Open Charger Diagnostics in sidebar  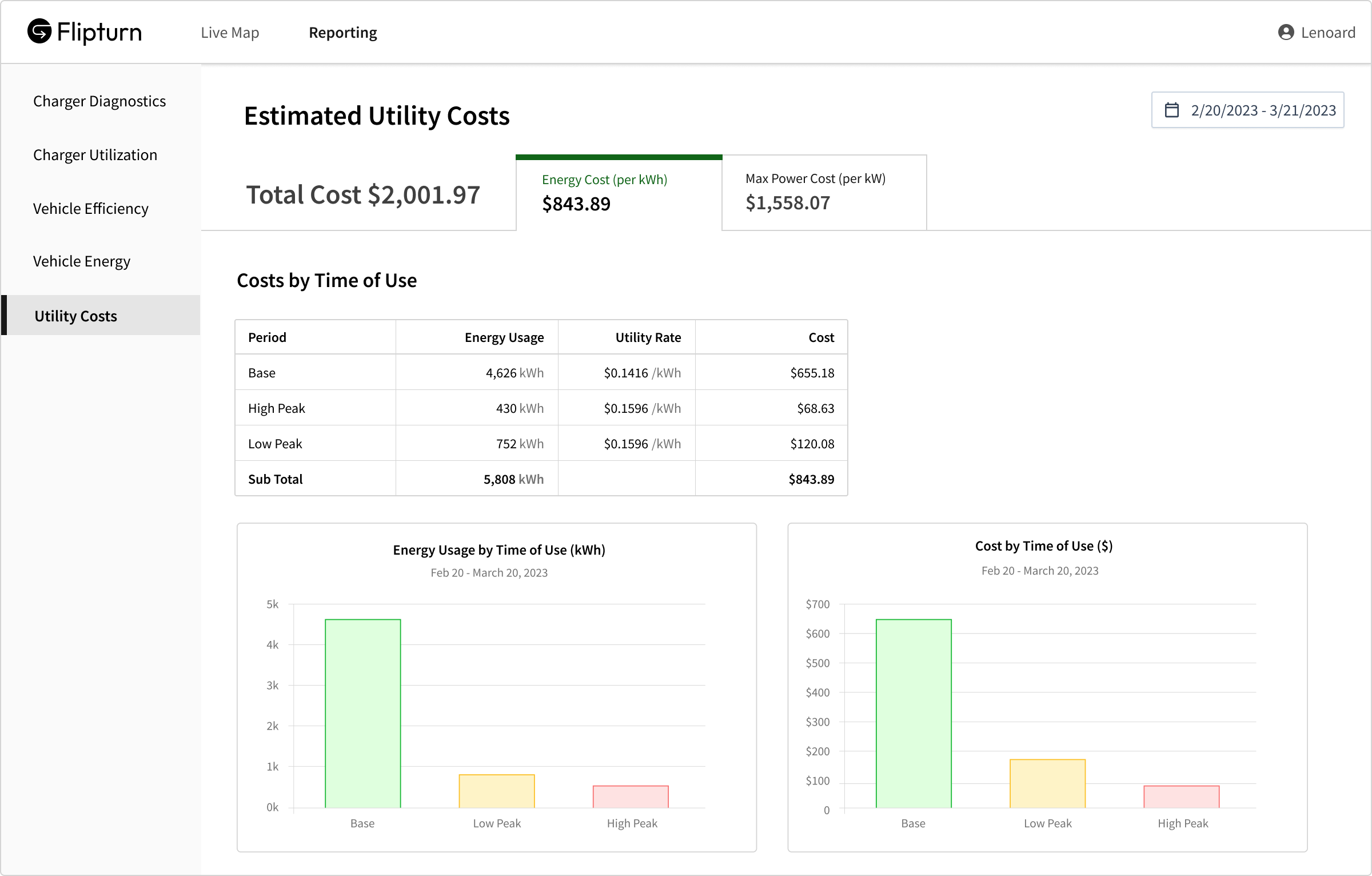pos(99,101)
